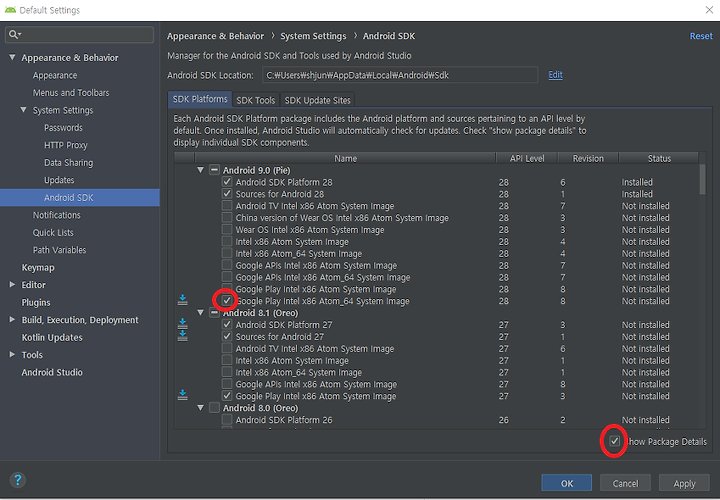The image size is (720, 500).
Task: Expand the Tools tree node
Action: point(12,354)
